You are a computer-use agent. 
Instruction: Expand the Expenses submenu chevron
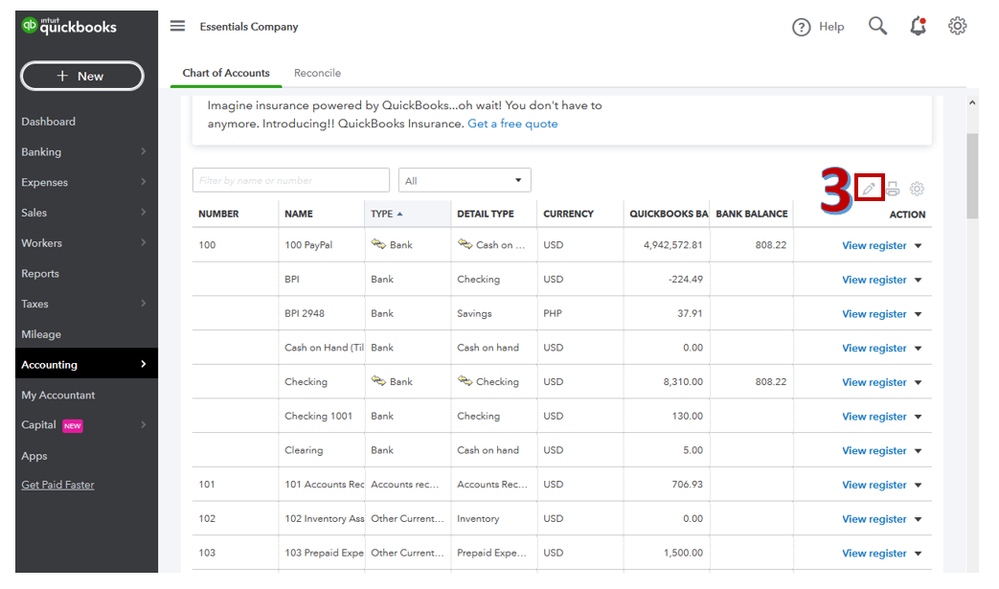143,182
